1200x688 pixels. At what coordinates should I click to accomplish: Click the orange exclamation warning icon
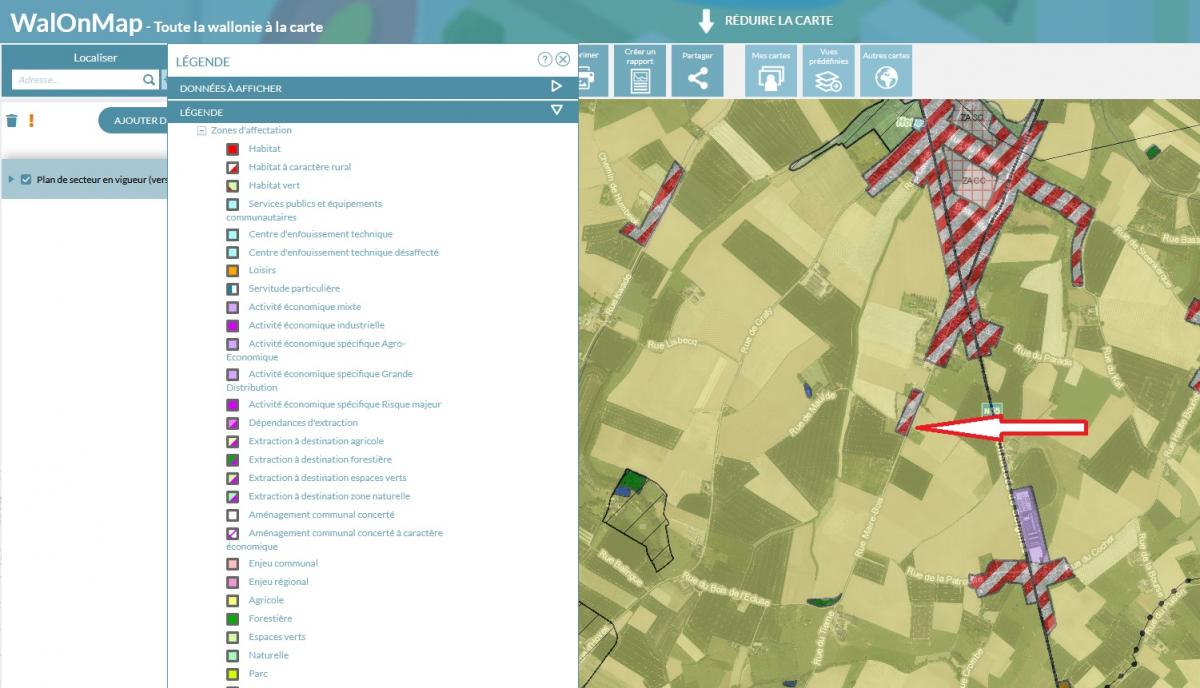31,121
